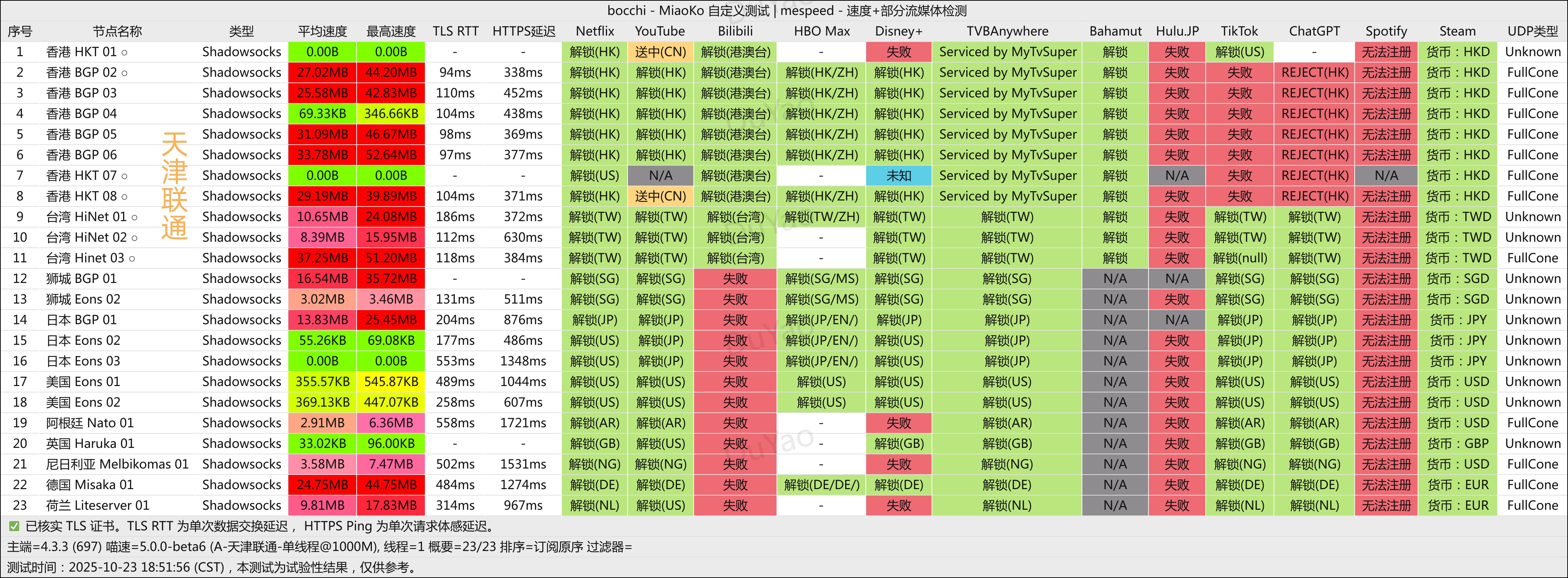Viewport: 1568px width, 578px height.
Task: Click the orange 送中(CN) cell in row 1
Action: 660,52
